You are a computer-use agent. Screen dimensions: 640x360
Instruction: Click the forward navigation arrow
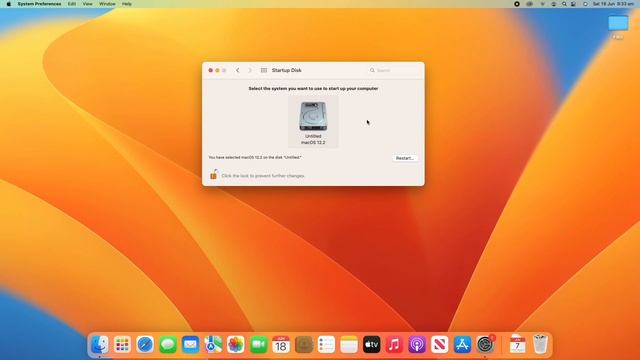tap(250, 70)
